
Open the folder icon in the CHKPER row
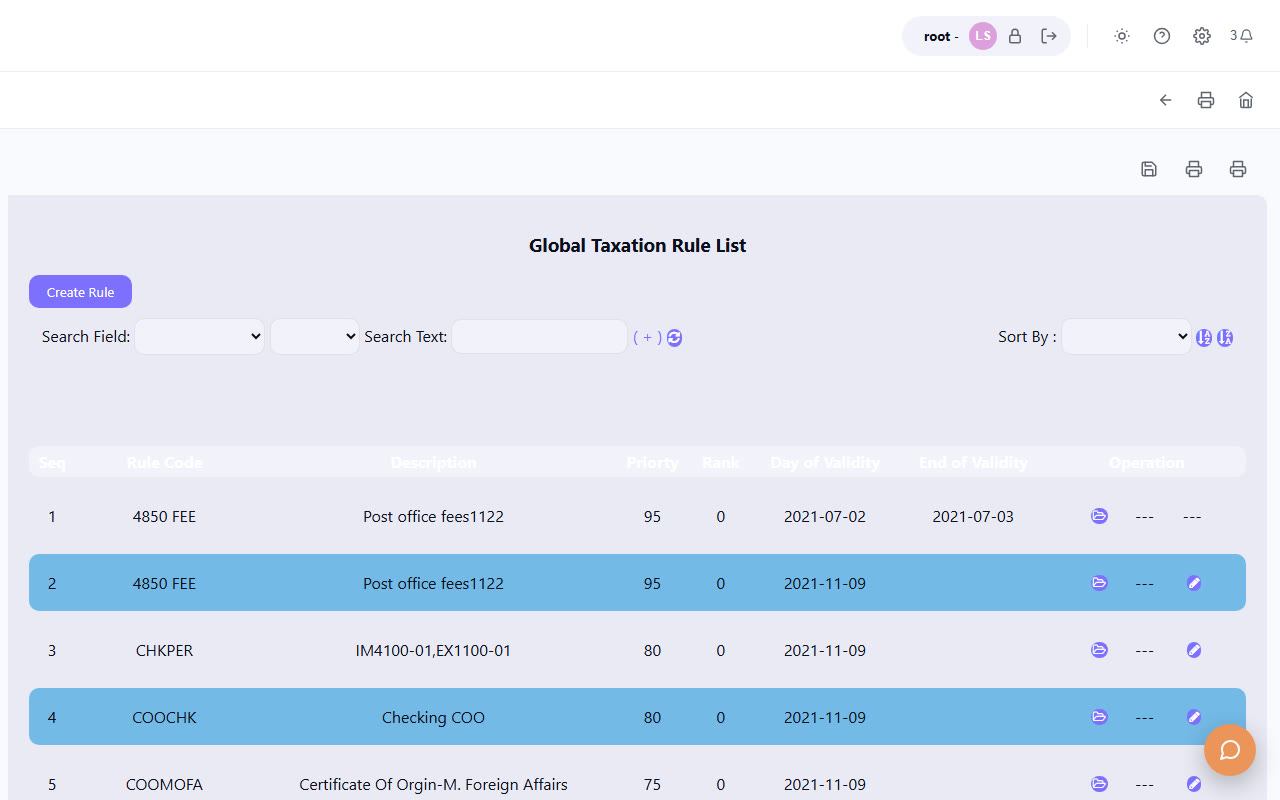(1099, 650)
